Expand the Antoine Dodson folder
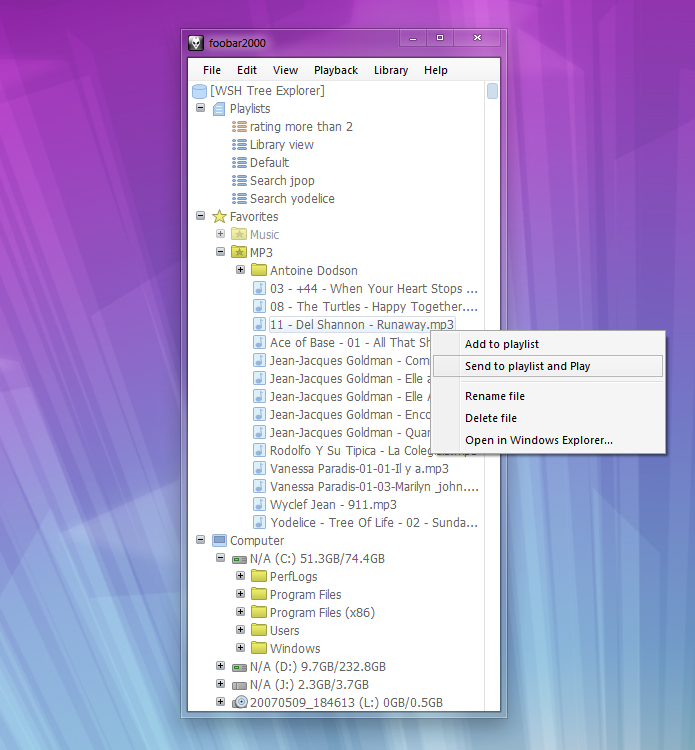 tap(241, 270)
